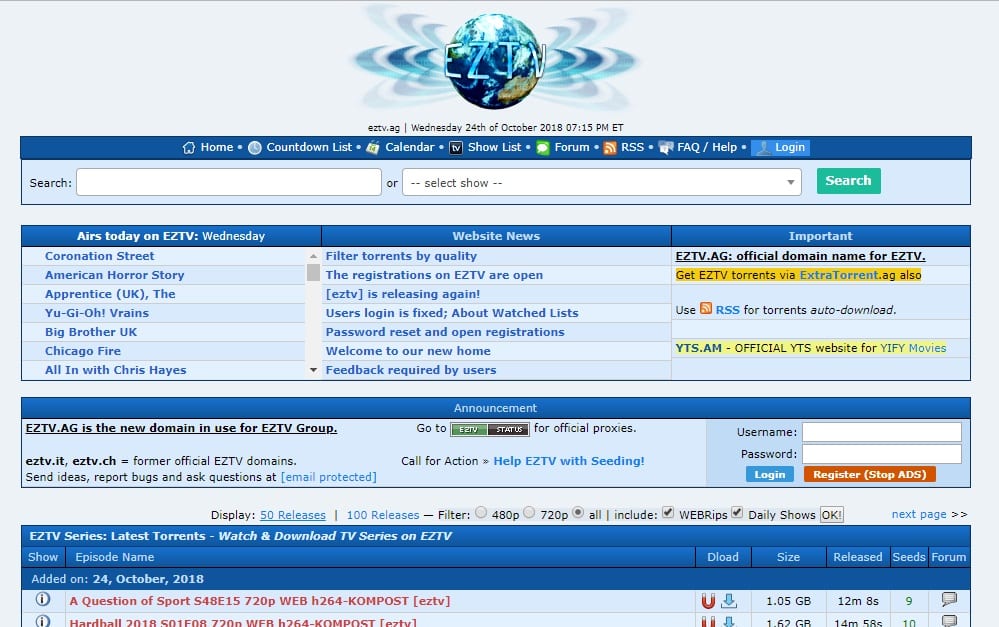The image size is (999, 627).
Task: Click the Home icon in navigation bar
Action: pos(189,147)
